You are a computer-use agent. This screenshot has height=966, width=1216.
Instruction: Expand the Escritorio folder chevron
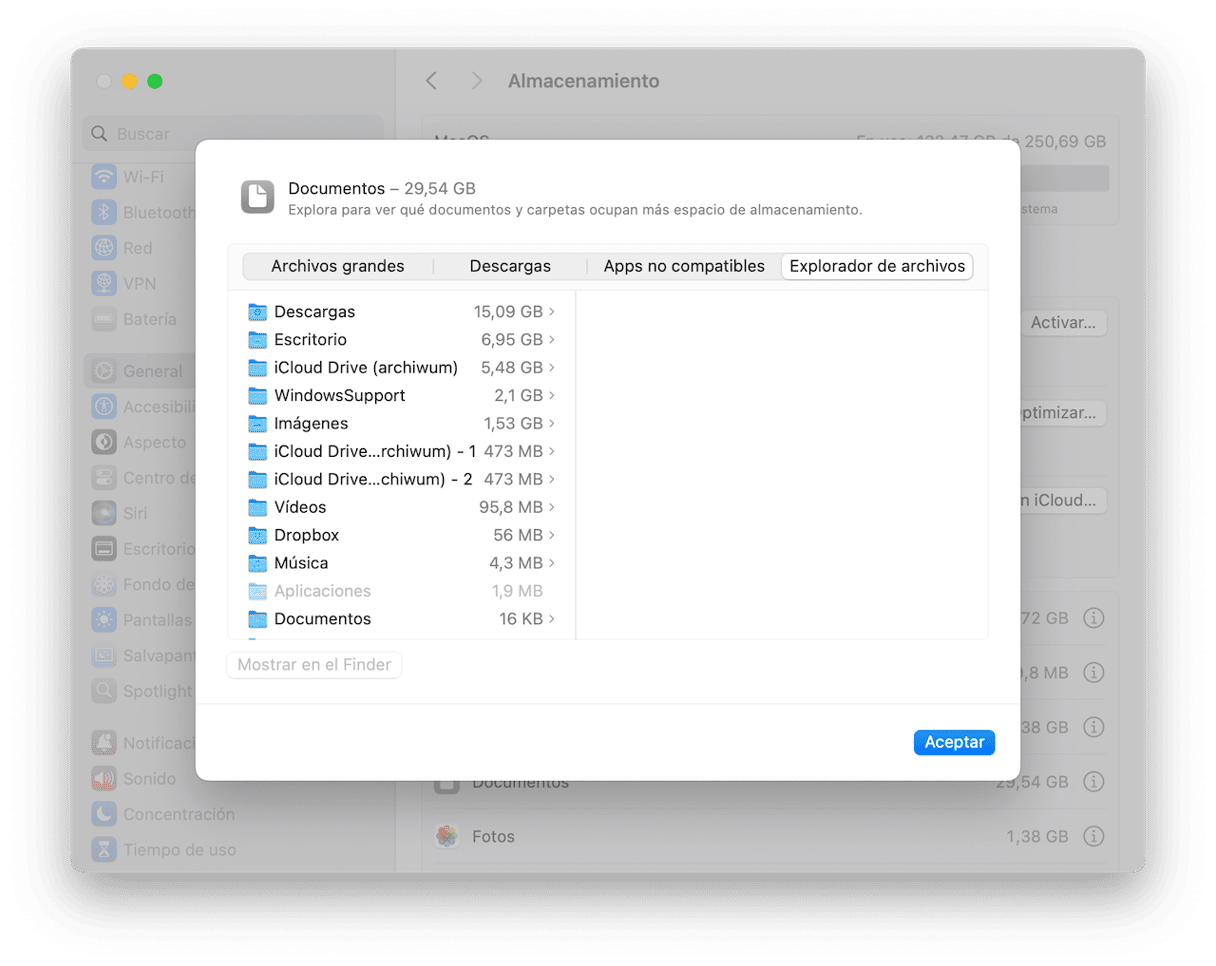click(x=552, y=340)
